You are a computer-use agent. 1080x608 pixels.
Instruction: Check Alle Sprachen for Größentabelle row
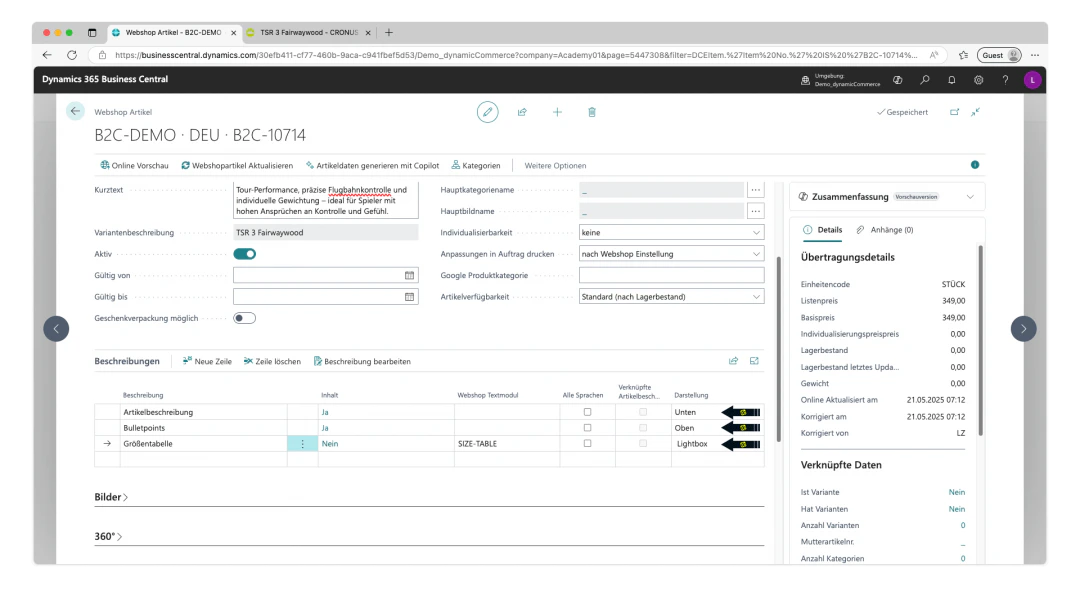tap(588, 443)
